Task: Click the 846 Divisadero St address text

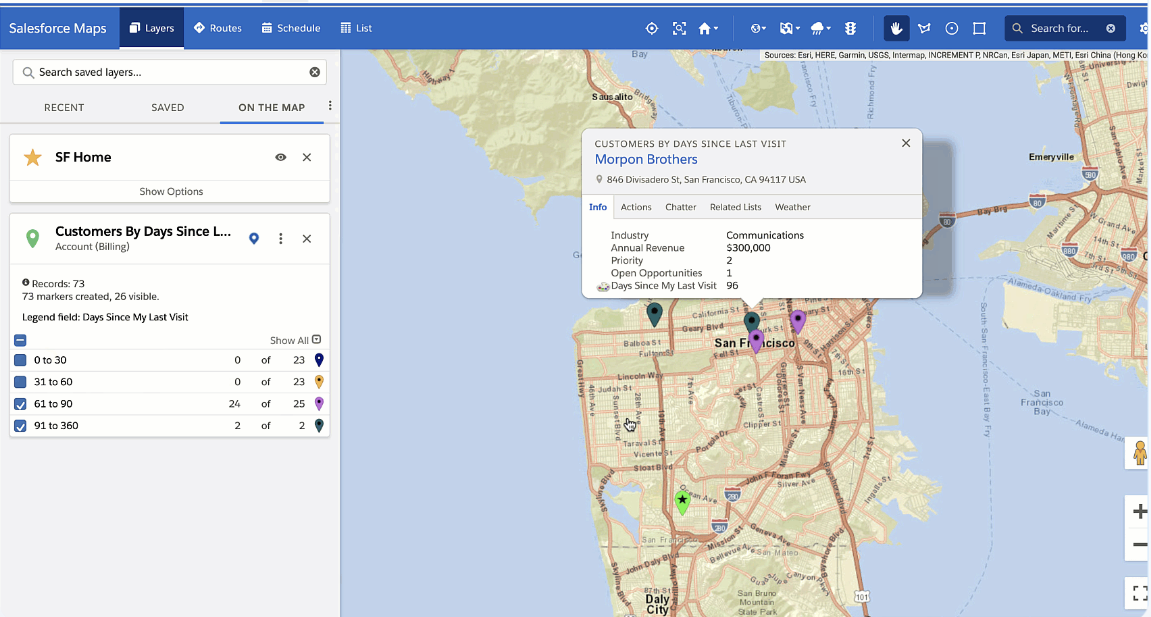Action: 706,179
